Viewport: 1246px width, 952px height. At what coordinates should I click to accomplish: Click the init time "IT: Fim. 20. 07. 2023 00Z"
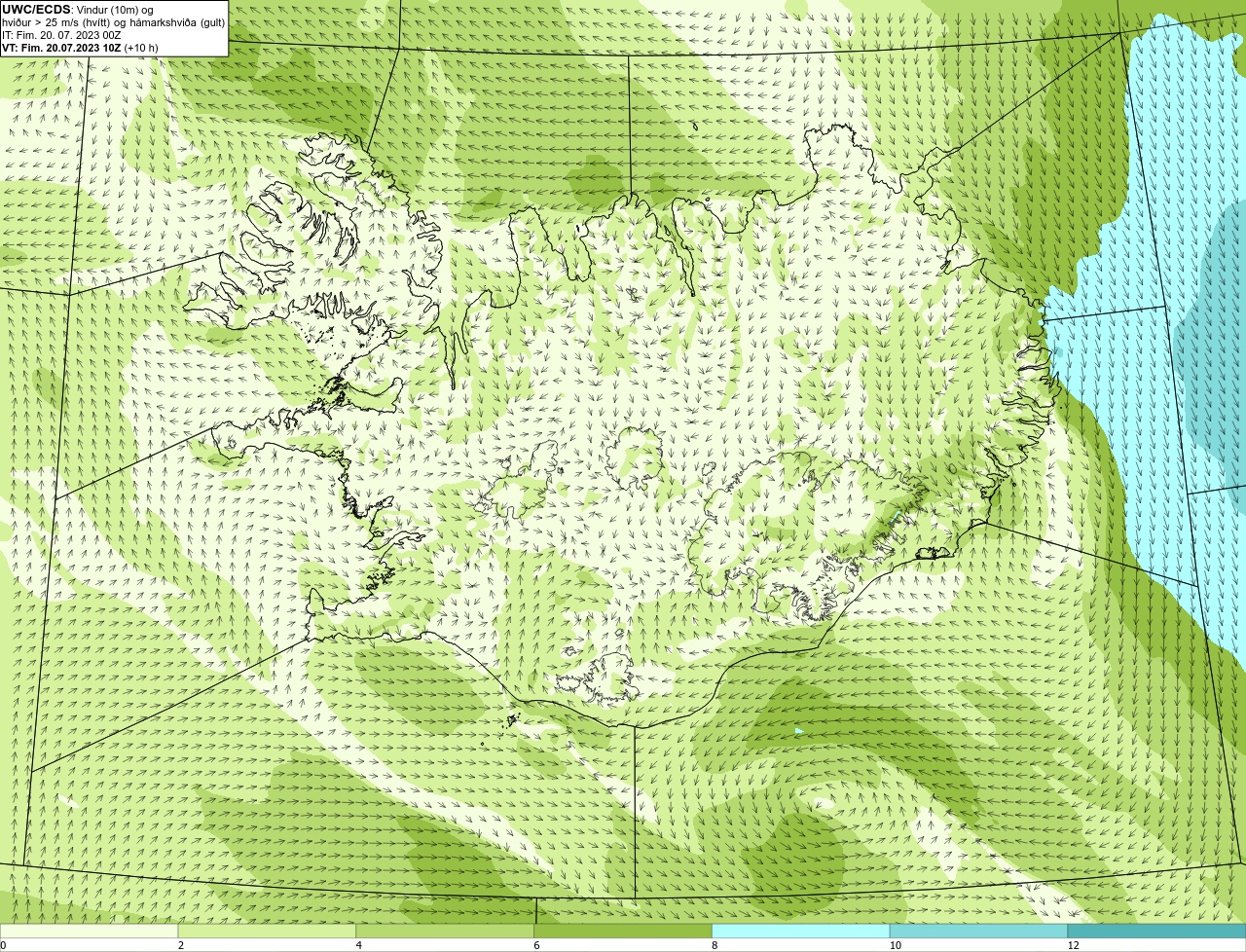61,35
